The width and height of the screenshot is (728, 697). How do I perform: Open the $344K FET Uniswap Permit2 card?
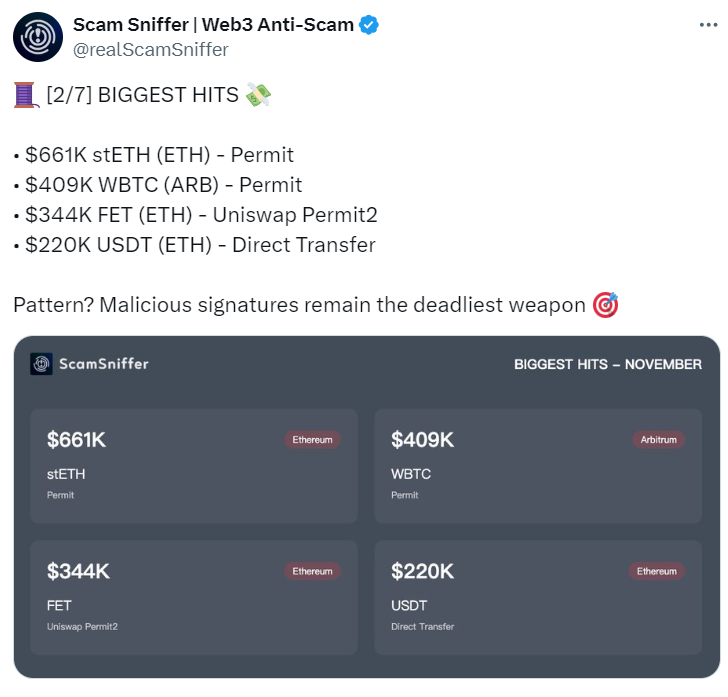pos(194,598)
